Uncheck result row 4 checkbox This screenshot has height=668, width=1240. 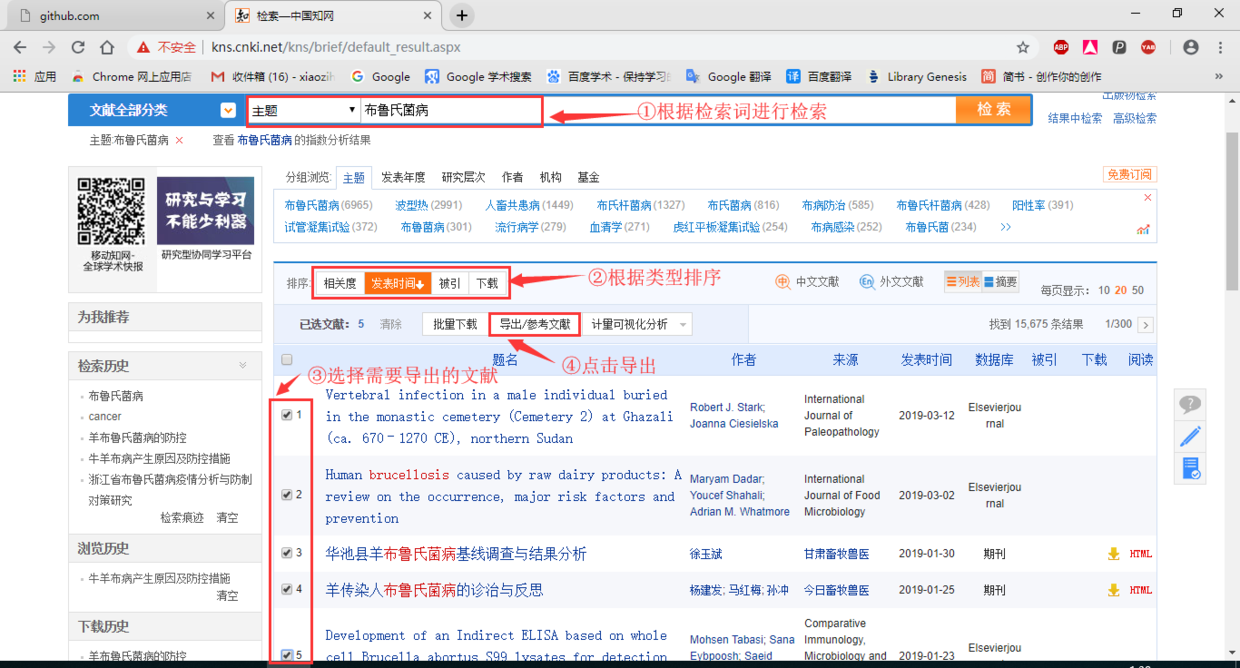[x=287, y=589]
